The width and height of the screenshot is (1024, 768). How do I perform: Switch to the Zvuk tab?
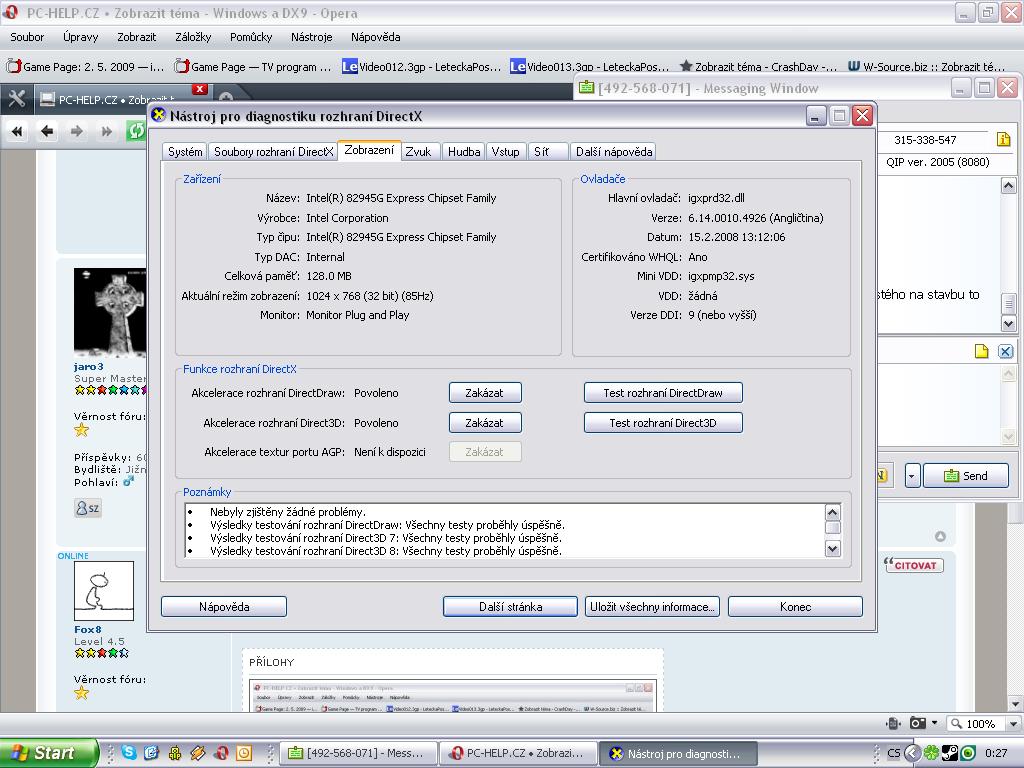point(418,152)
